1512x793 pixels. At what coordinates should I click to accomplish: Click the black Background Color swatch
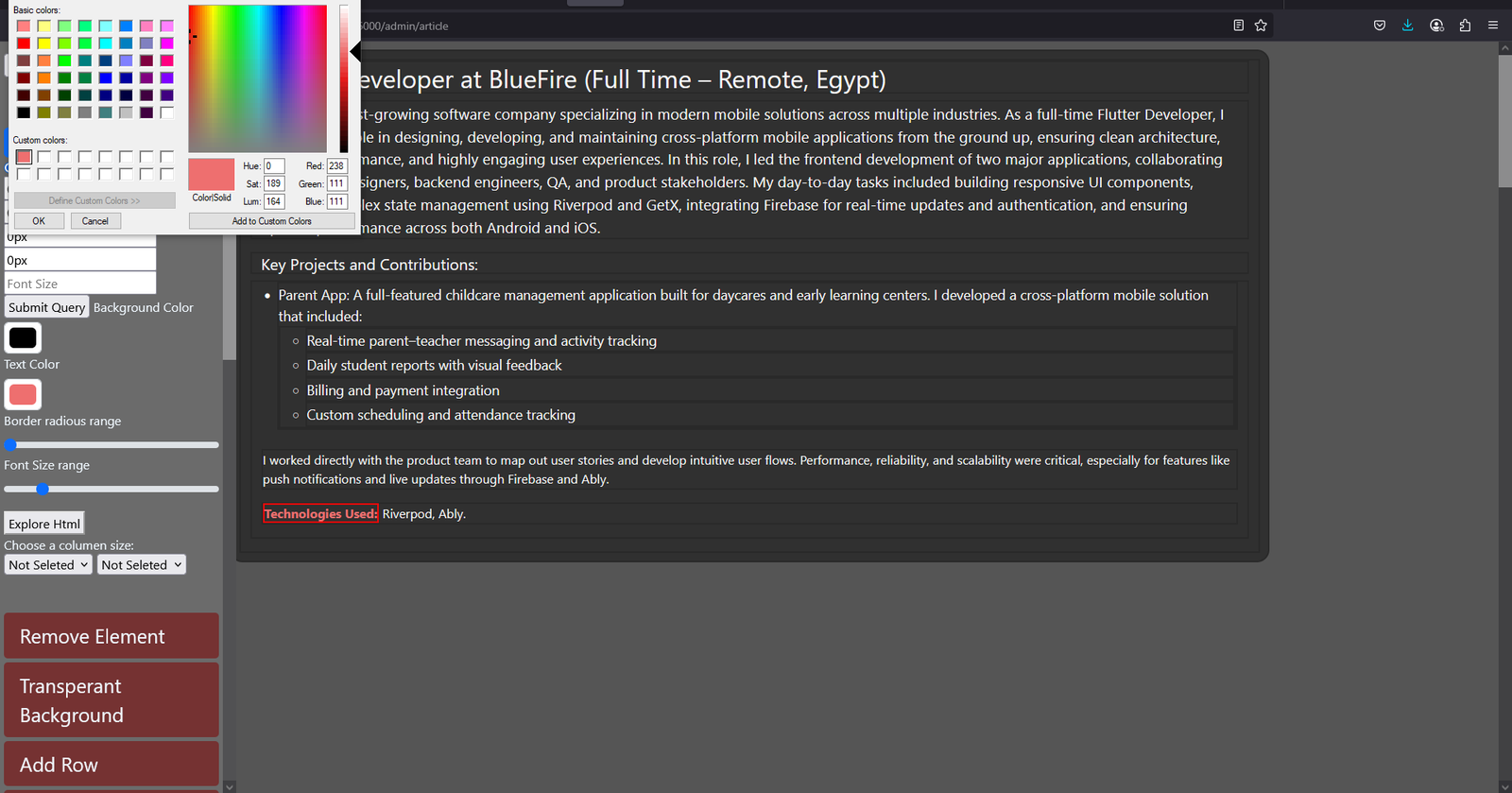coord(23,337)
